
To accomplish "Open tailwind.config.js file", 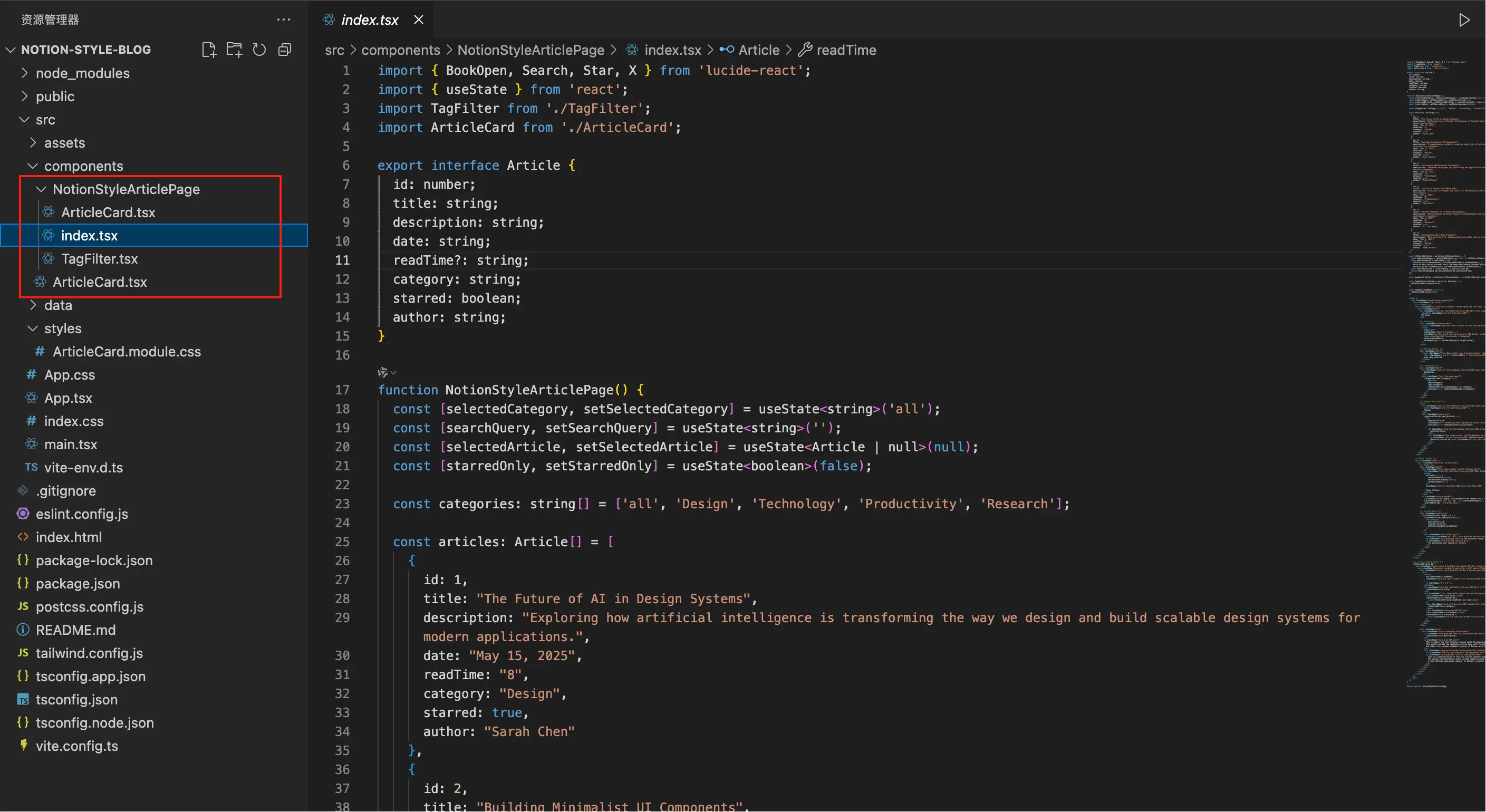I will pos(89,653).
